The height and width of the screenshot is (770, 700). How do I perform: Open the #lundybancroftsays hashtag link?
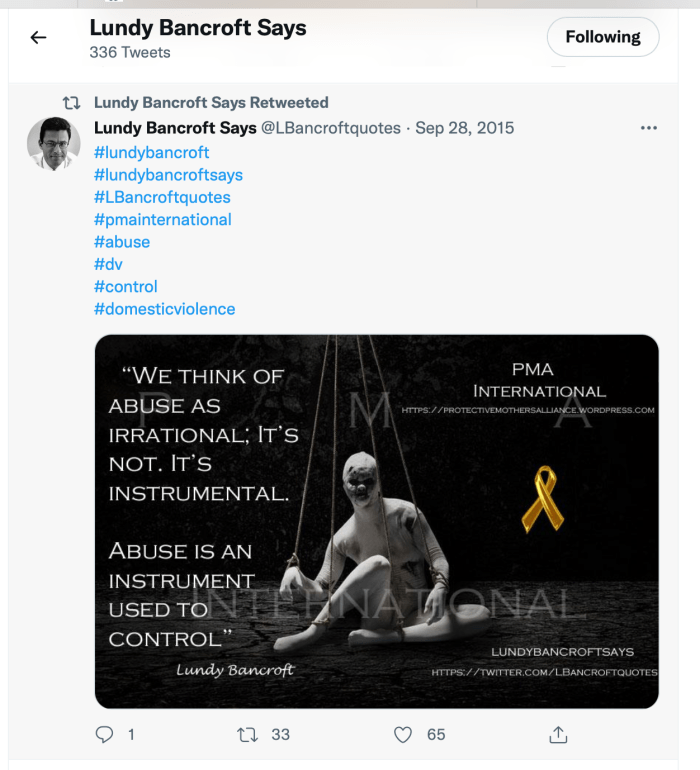pos(168,175)
